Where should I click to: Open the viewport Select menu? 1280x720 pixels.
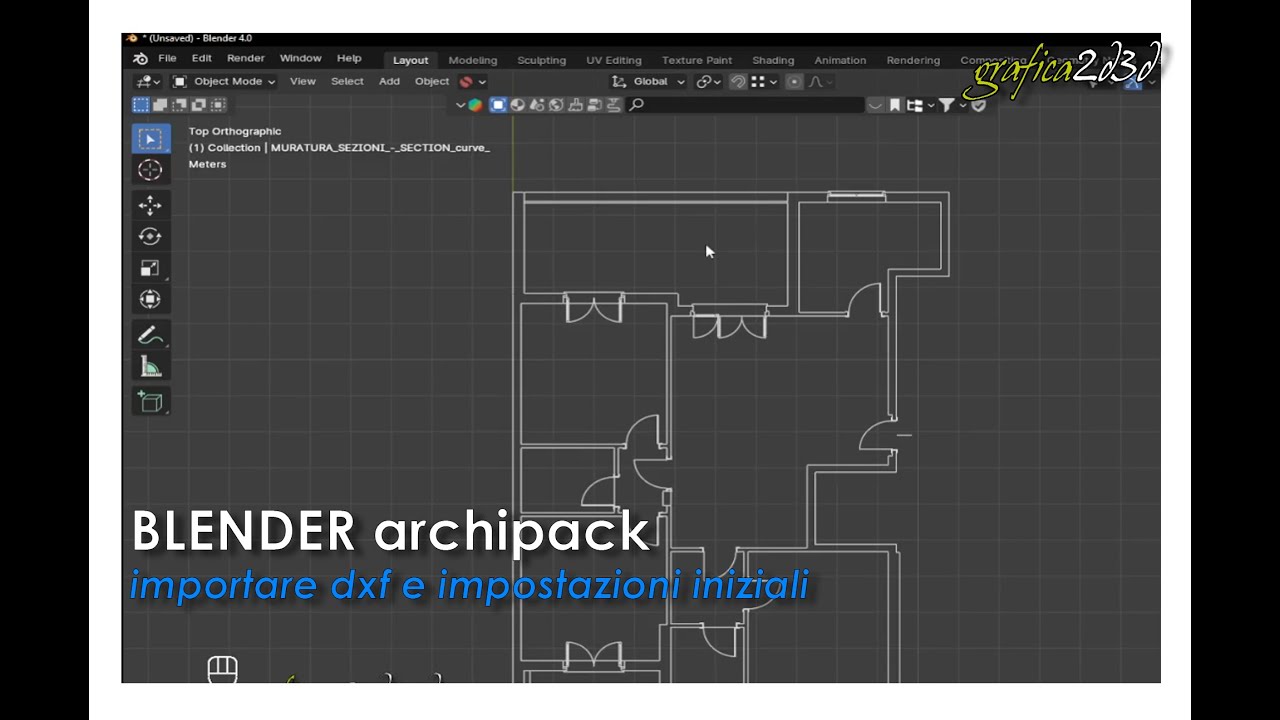[x=347, y=82]
